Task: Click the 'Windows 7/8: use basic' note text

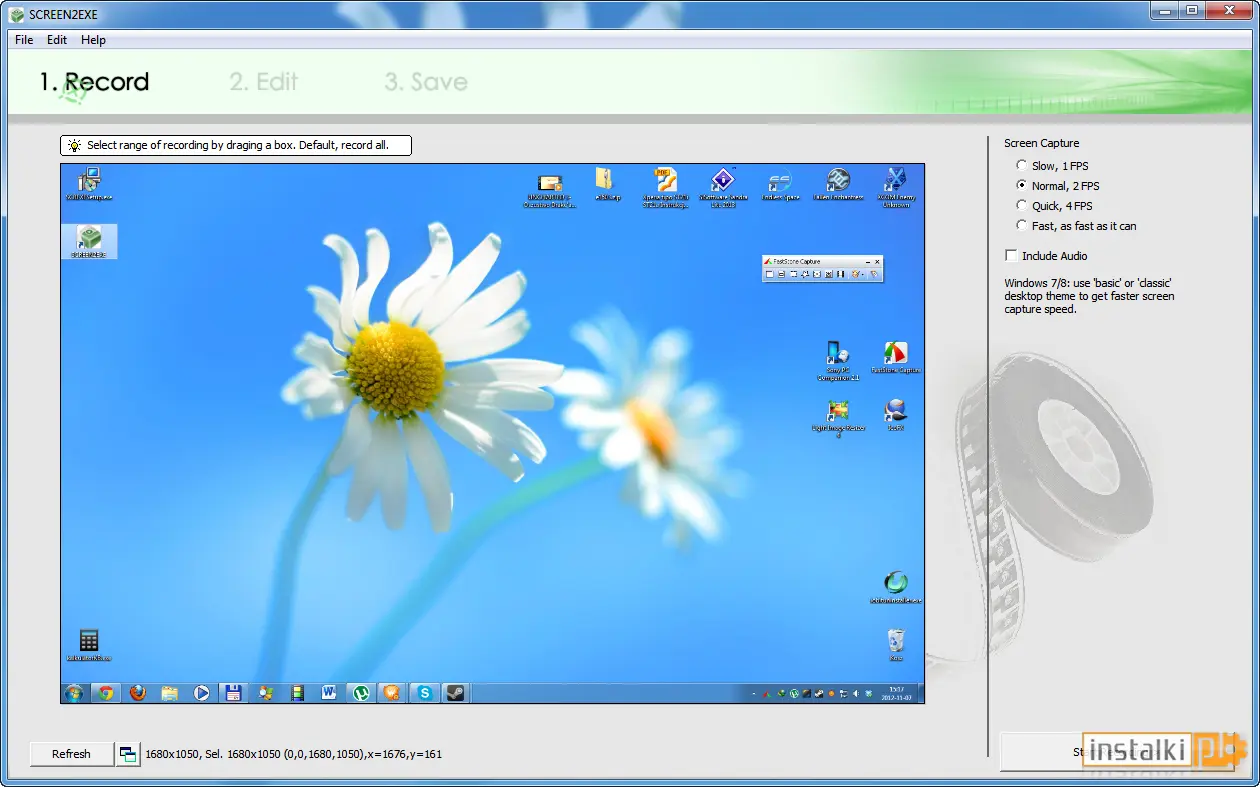Action: pos(1089,296)
